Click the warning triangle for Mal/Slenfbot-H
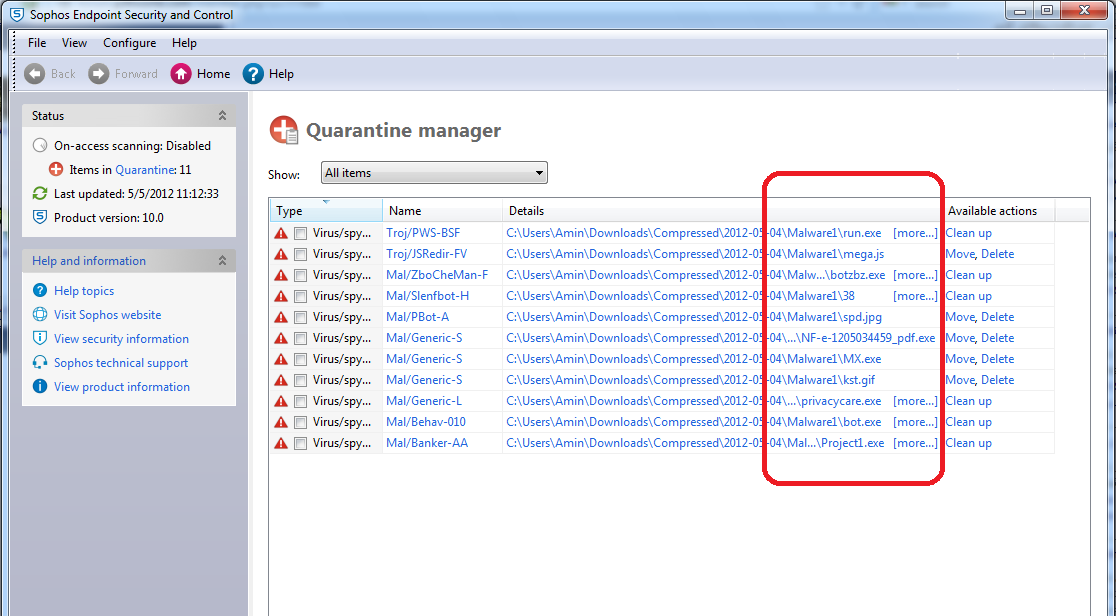Viewport: 1116px width, 616px height. point(281,296)
